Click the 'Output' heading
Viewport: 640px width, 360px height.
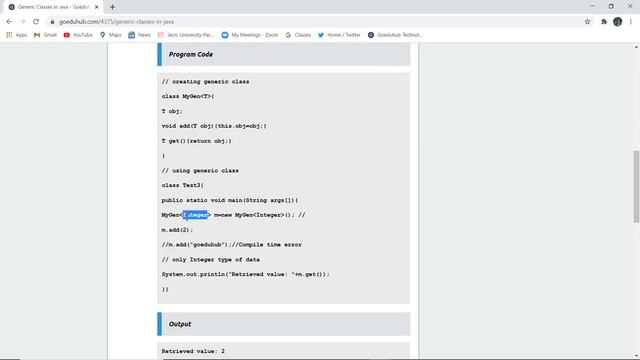pos(180,324)
